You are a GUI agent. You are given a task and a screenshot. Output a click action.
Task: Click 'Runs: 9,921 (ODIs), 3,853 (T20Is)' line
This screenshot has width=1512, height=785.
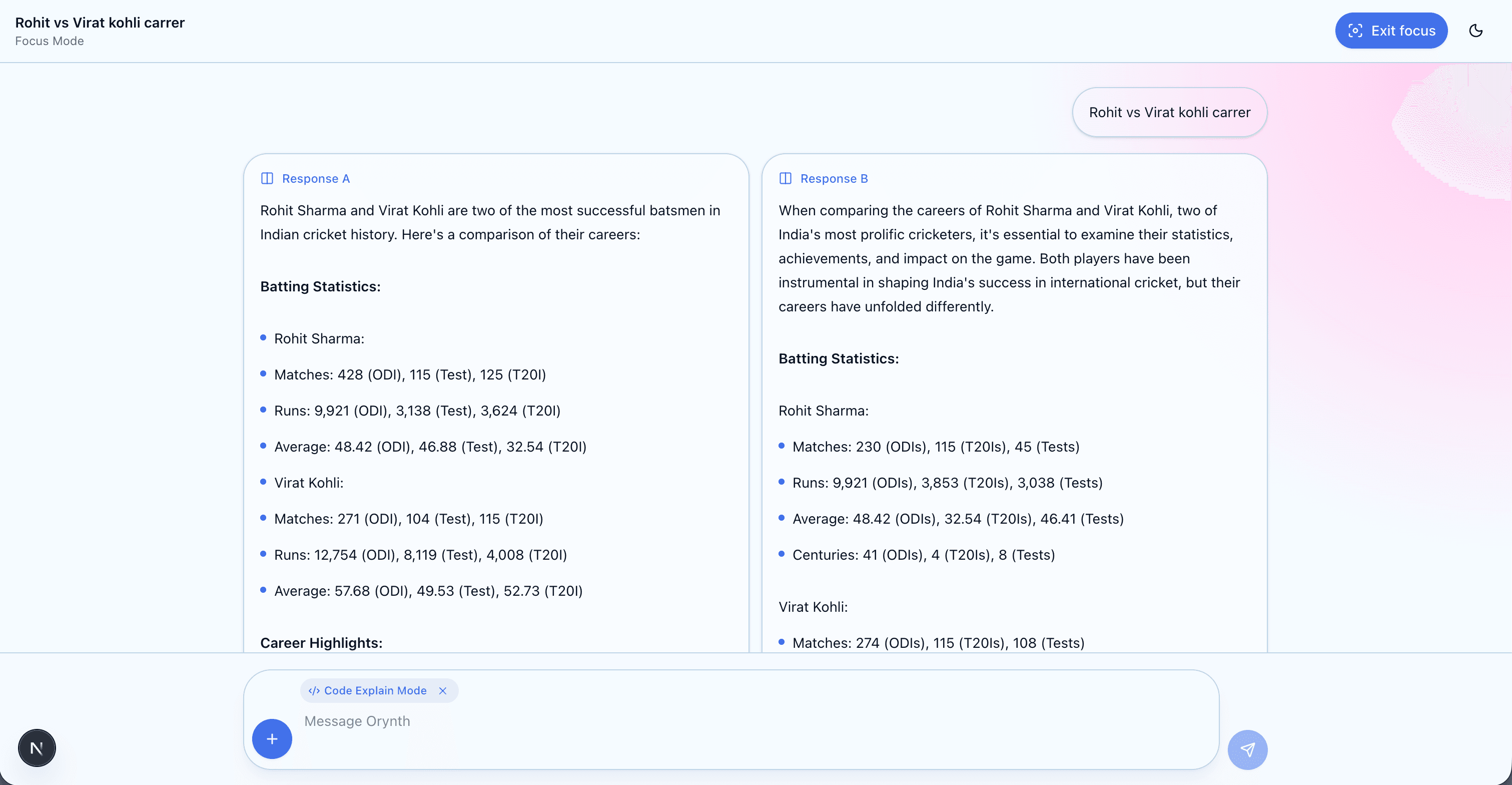[x=947, y=483]
